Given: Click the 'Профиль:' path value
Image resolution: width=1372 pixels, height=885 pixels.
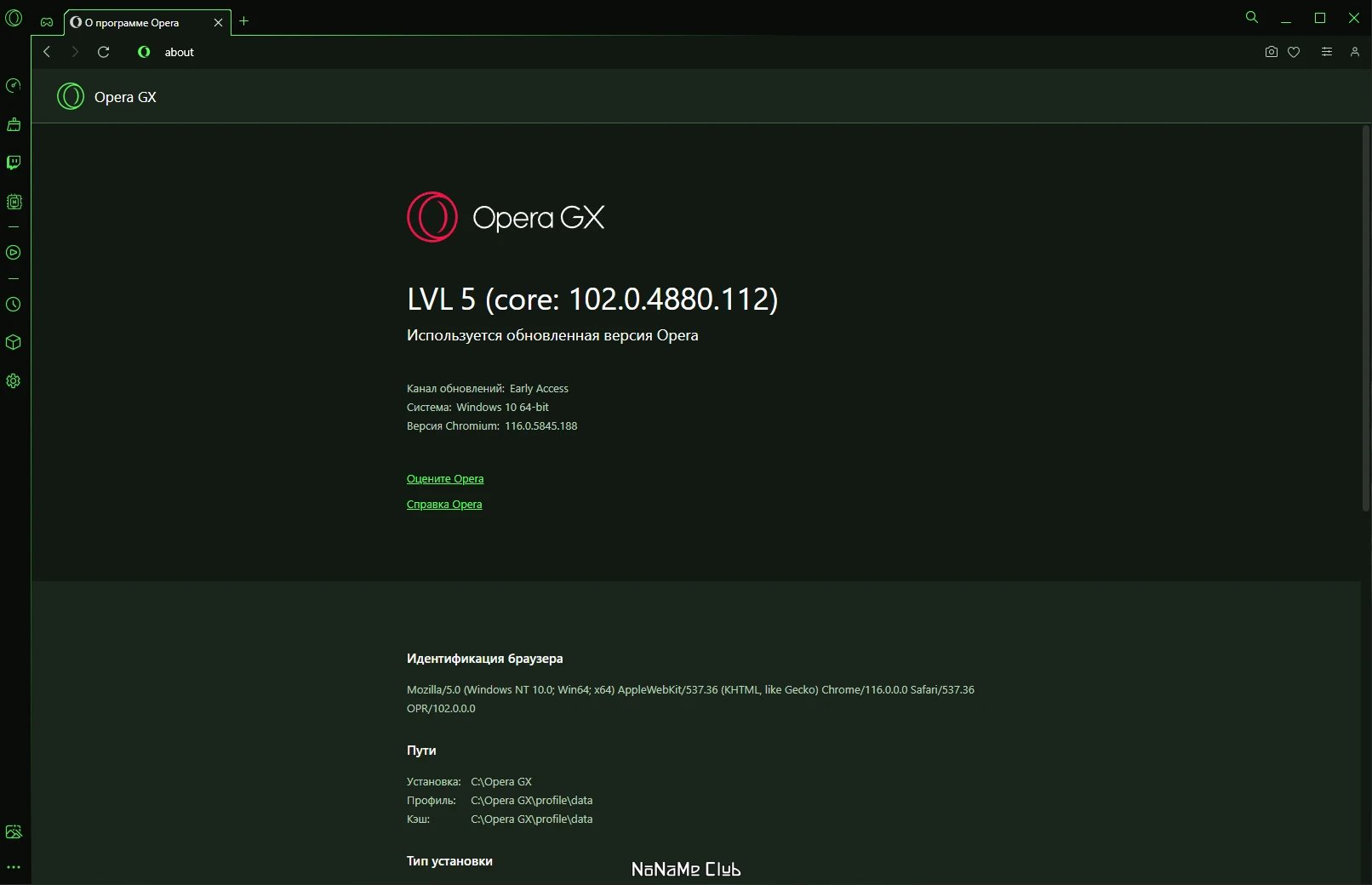Looking at the screenshot, I should pos(531,800).
